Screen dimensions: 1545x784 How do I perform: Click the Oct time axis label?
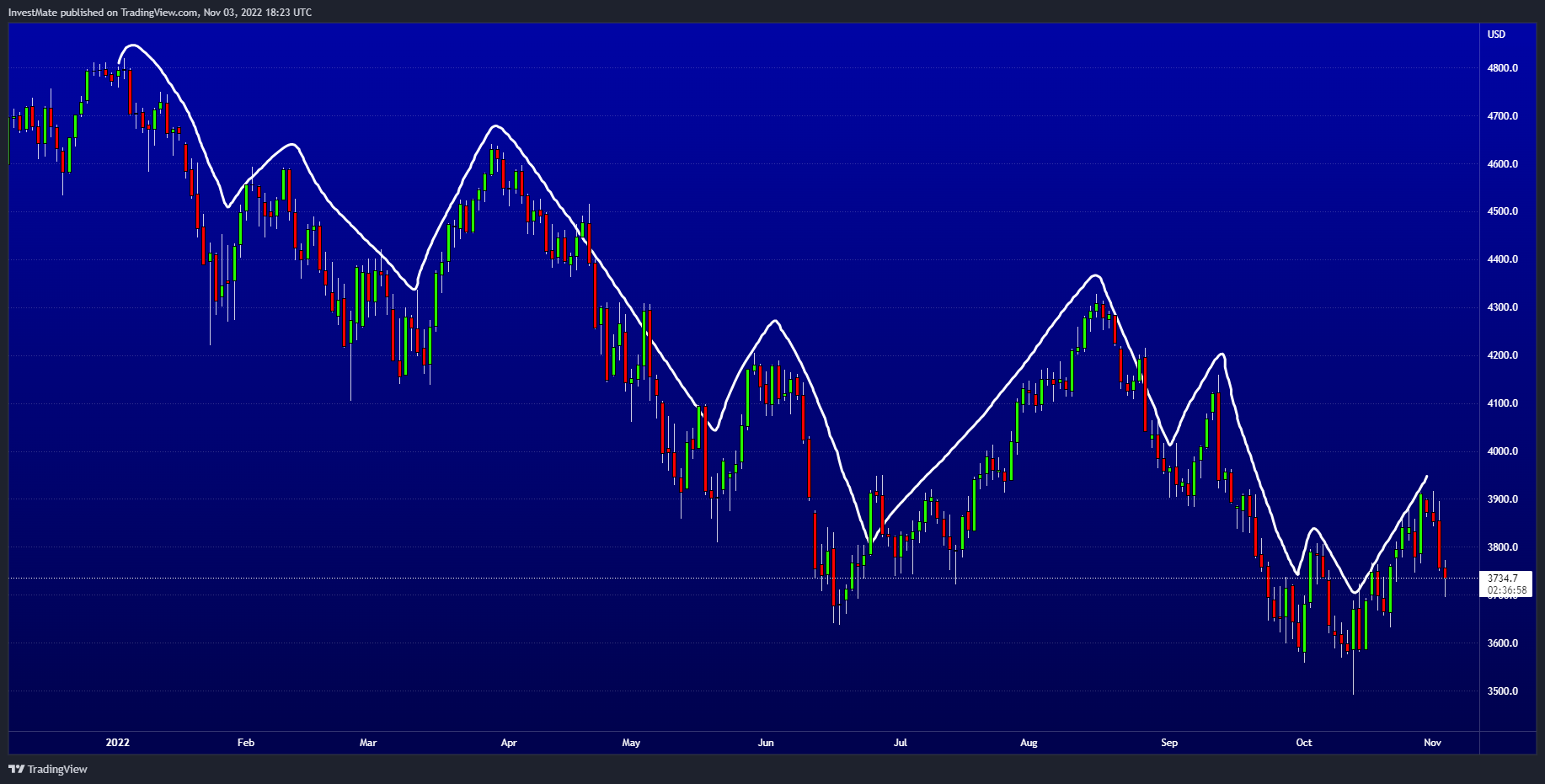click(1304, 743)
